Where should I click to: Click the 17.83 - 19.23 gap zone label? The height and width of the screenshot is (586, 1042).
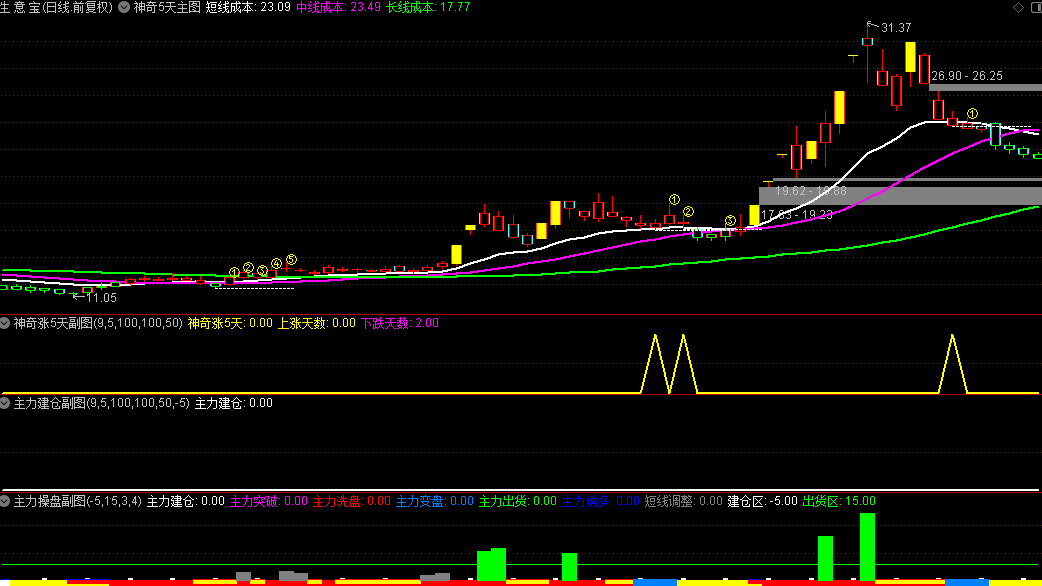click(797, 215)
